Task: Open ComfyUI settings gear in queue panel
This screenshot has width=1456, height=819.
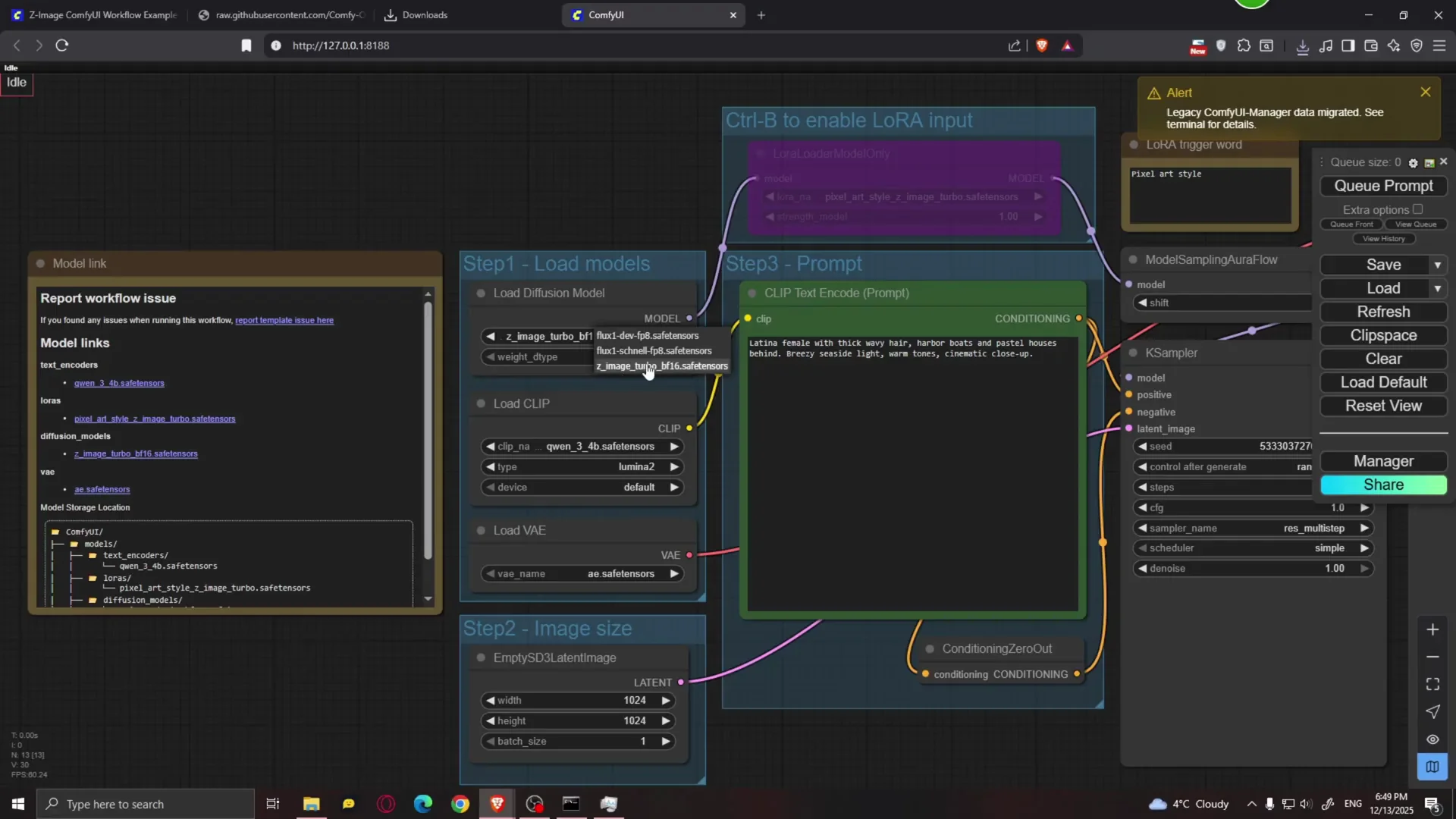Action: pyautogui.click(x=1413, y=163)
